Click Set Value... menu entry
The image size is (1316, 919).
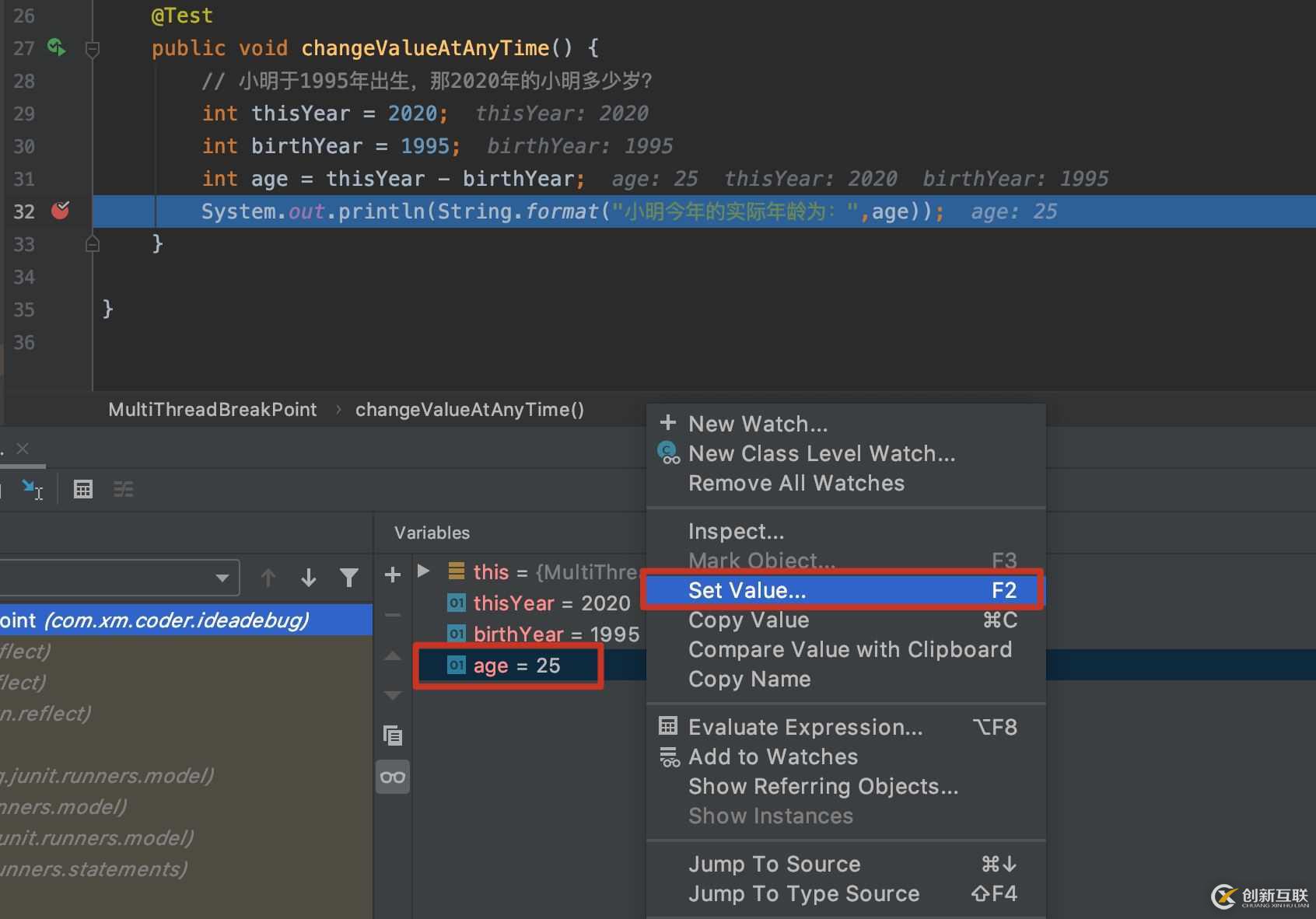point(845,590)
